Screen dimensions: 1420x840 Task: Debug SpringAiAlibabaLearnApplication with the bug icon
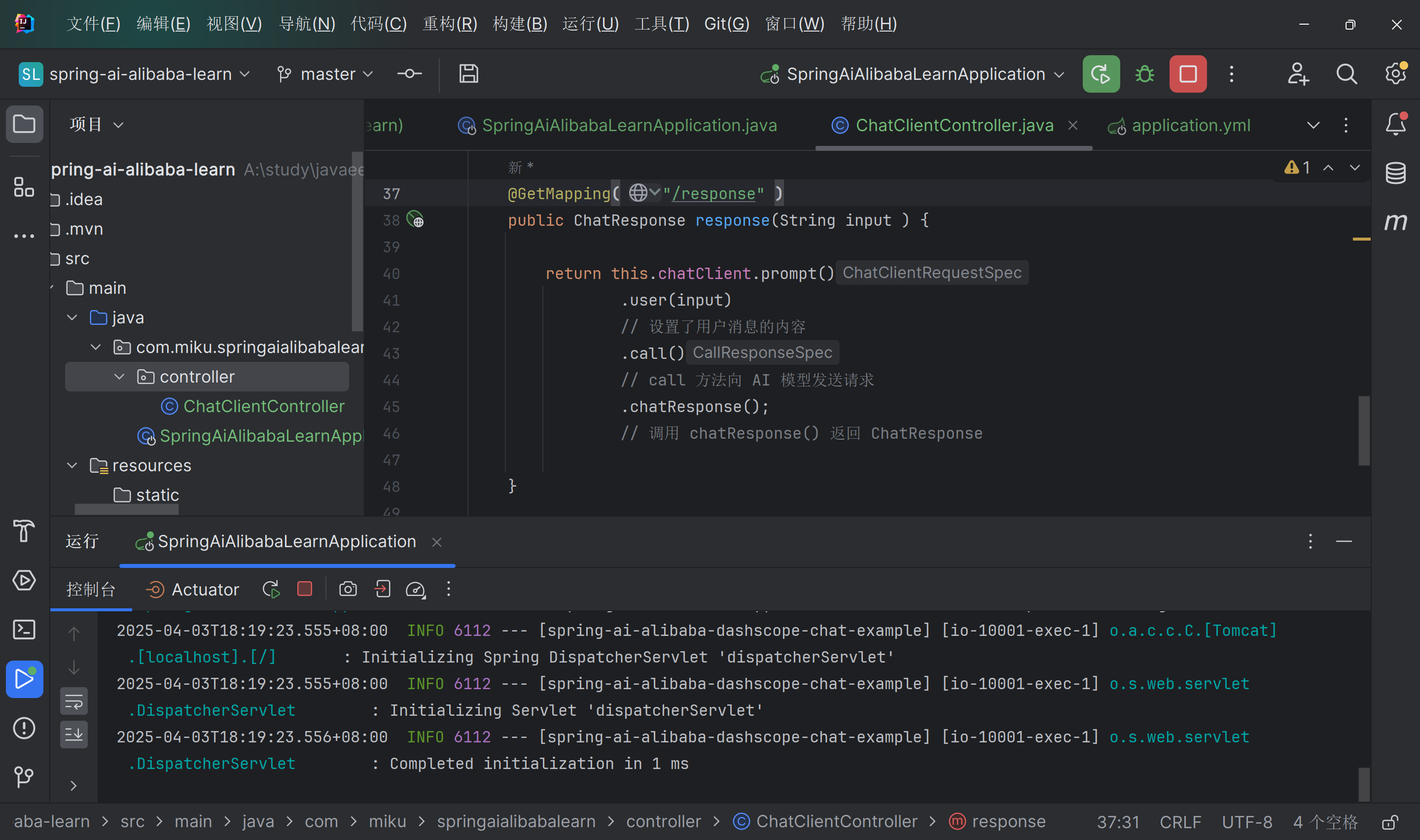pyautogui.click(x=1144, y=73)
